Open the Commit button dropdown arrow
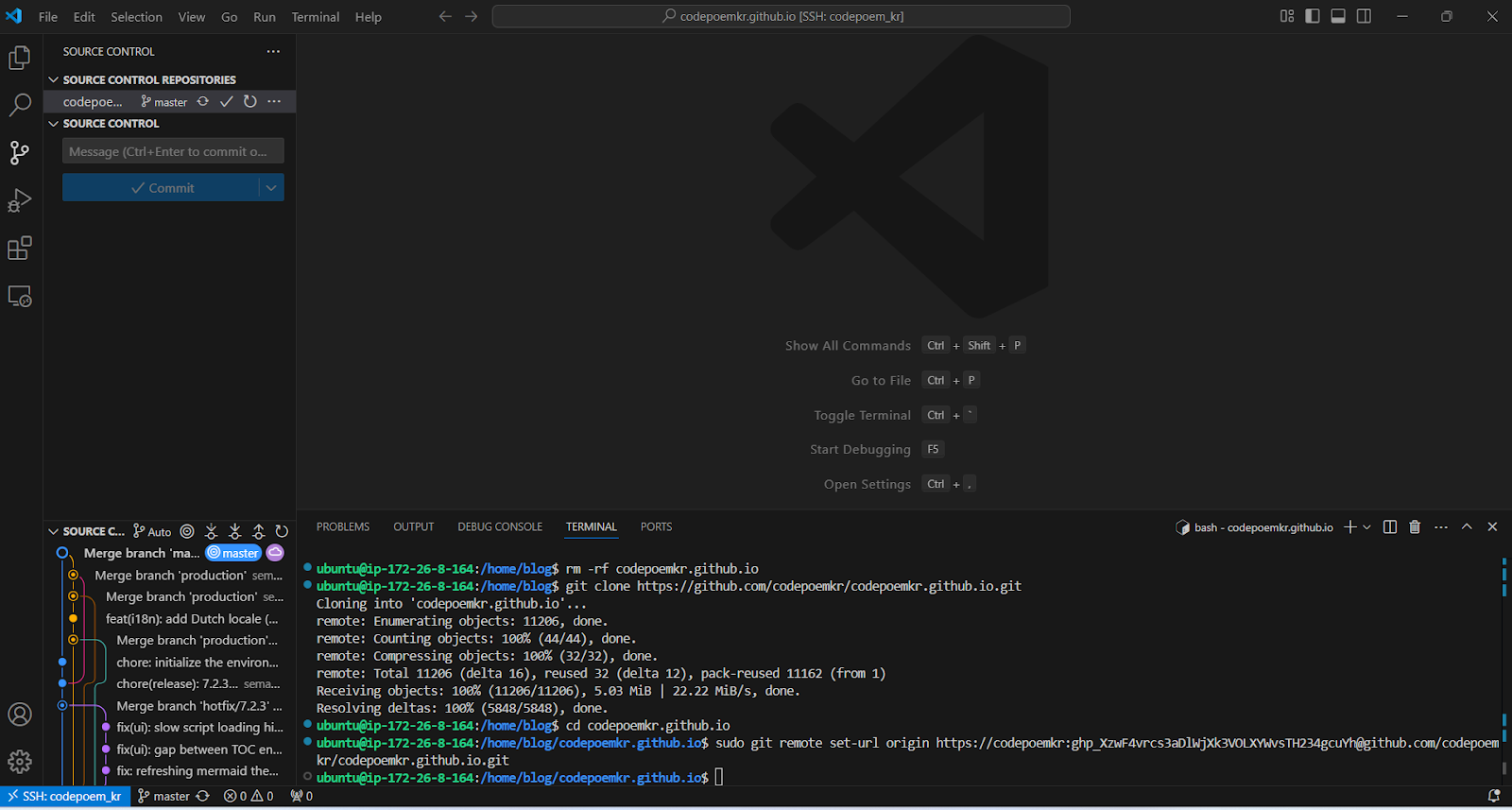Viewport: 1512px width, 810px height. click(271, 187)
